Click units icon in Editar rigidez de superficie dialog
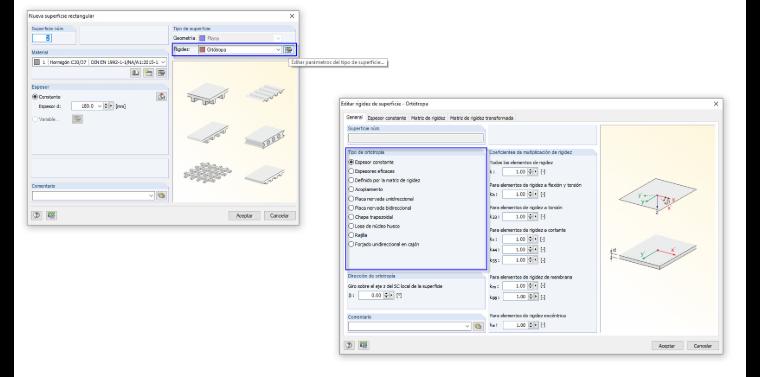 tap(364, 345)
